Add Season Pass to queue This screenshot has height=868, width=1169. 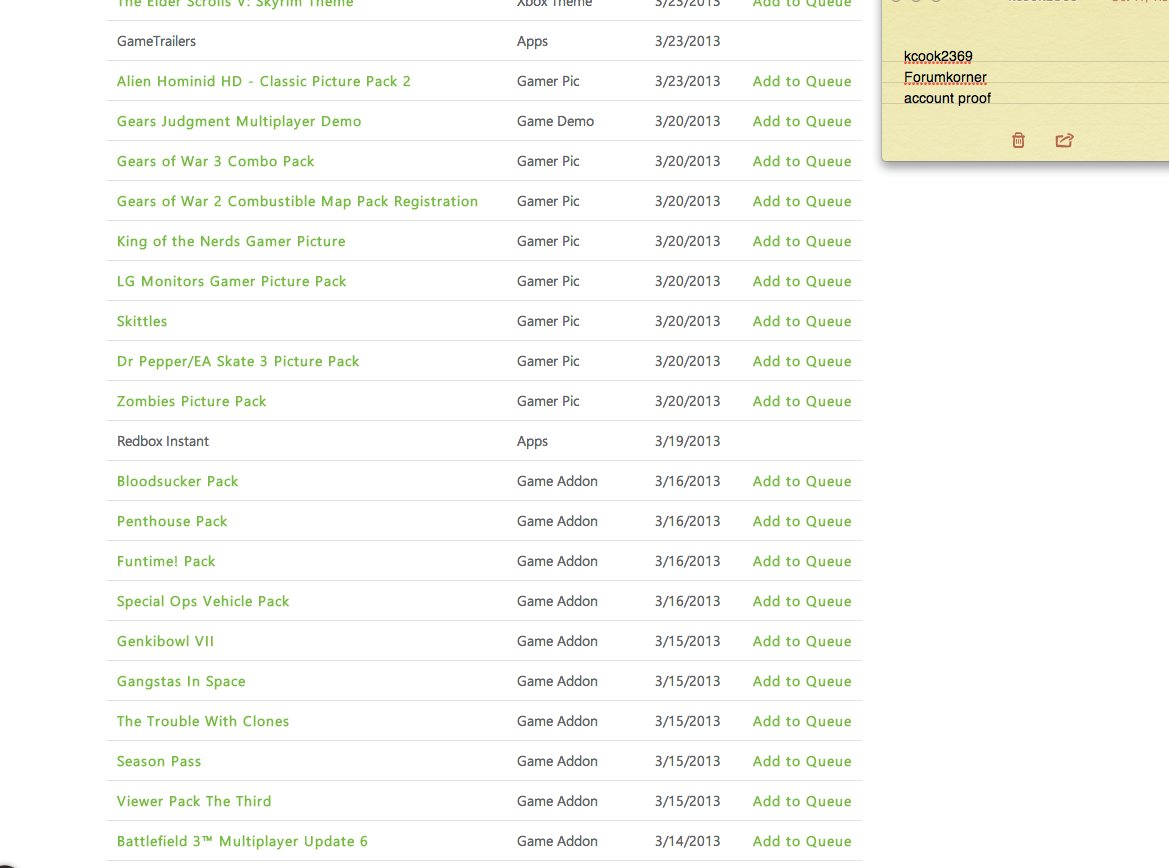pyautogui.click(x=802, y=761)
